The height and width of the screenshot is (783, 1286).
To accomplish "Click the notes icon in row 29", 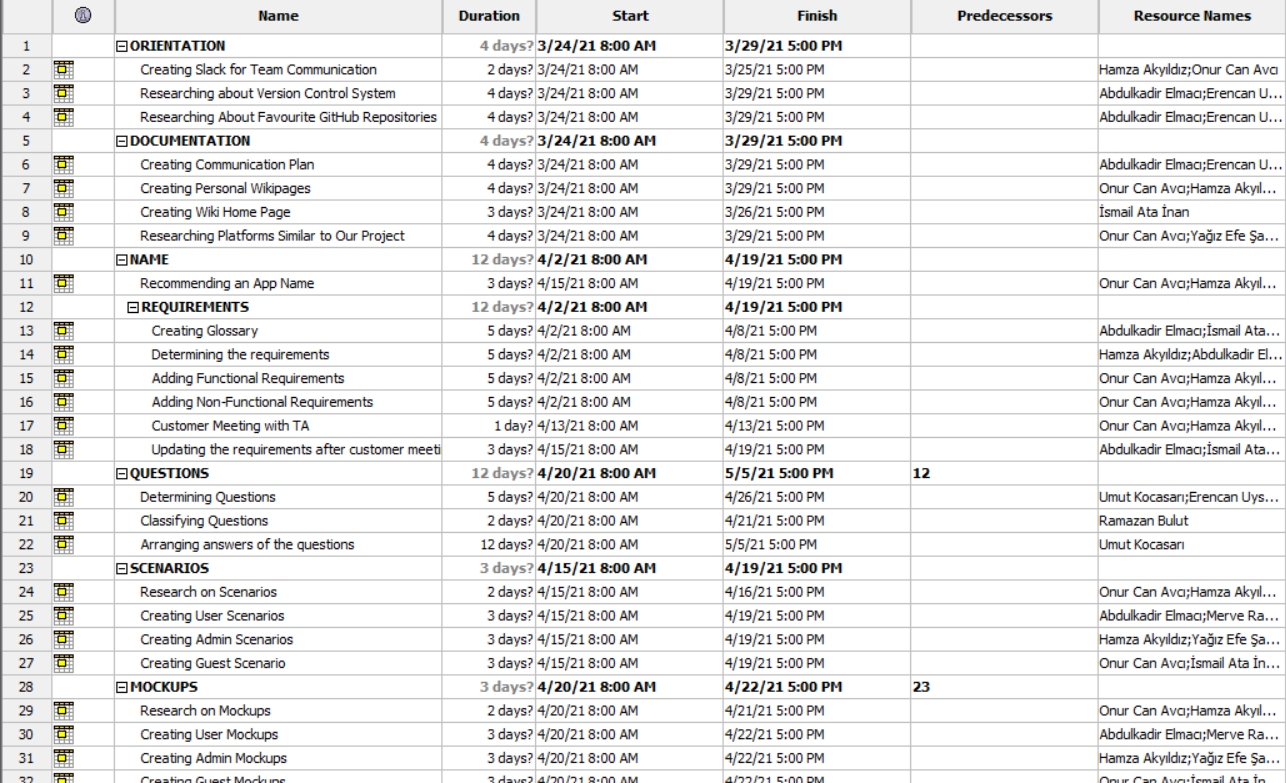I will 63,711.
